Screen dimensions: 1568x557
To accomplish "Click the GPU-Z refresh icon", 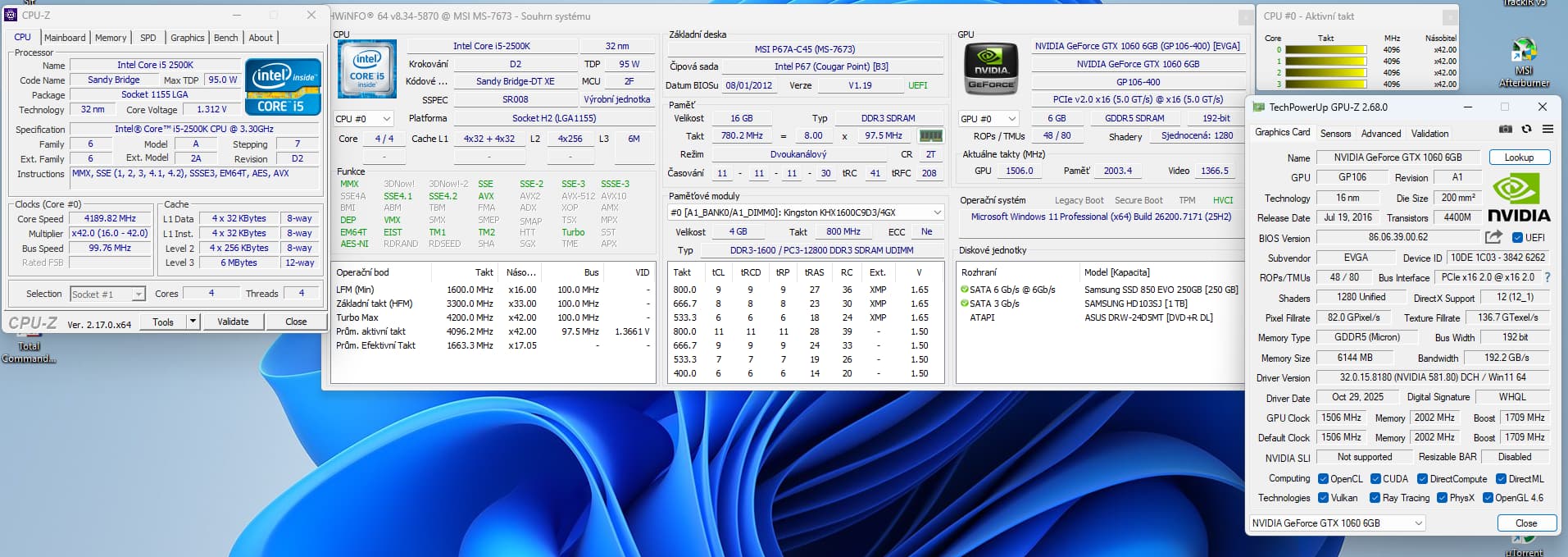I will click(x=1526, y=130).
